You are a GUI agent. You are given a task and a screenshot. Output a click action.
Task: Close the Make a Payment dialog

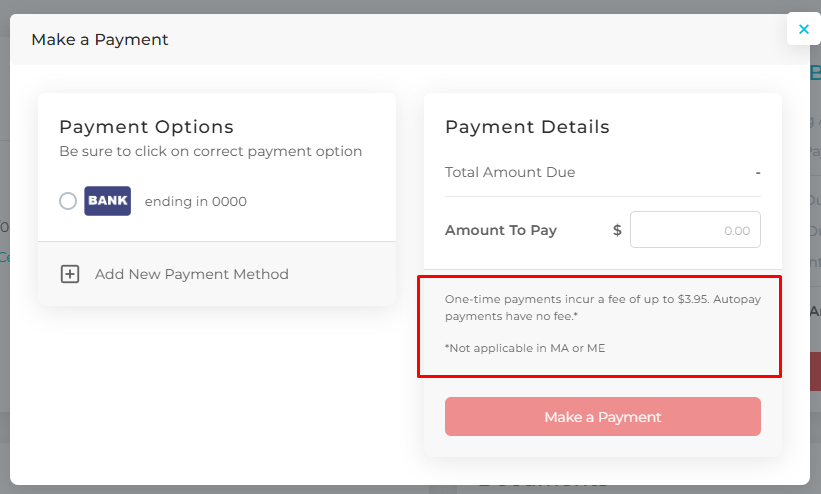(803, 29)
